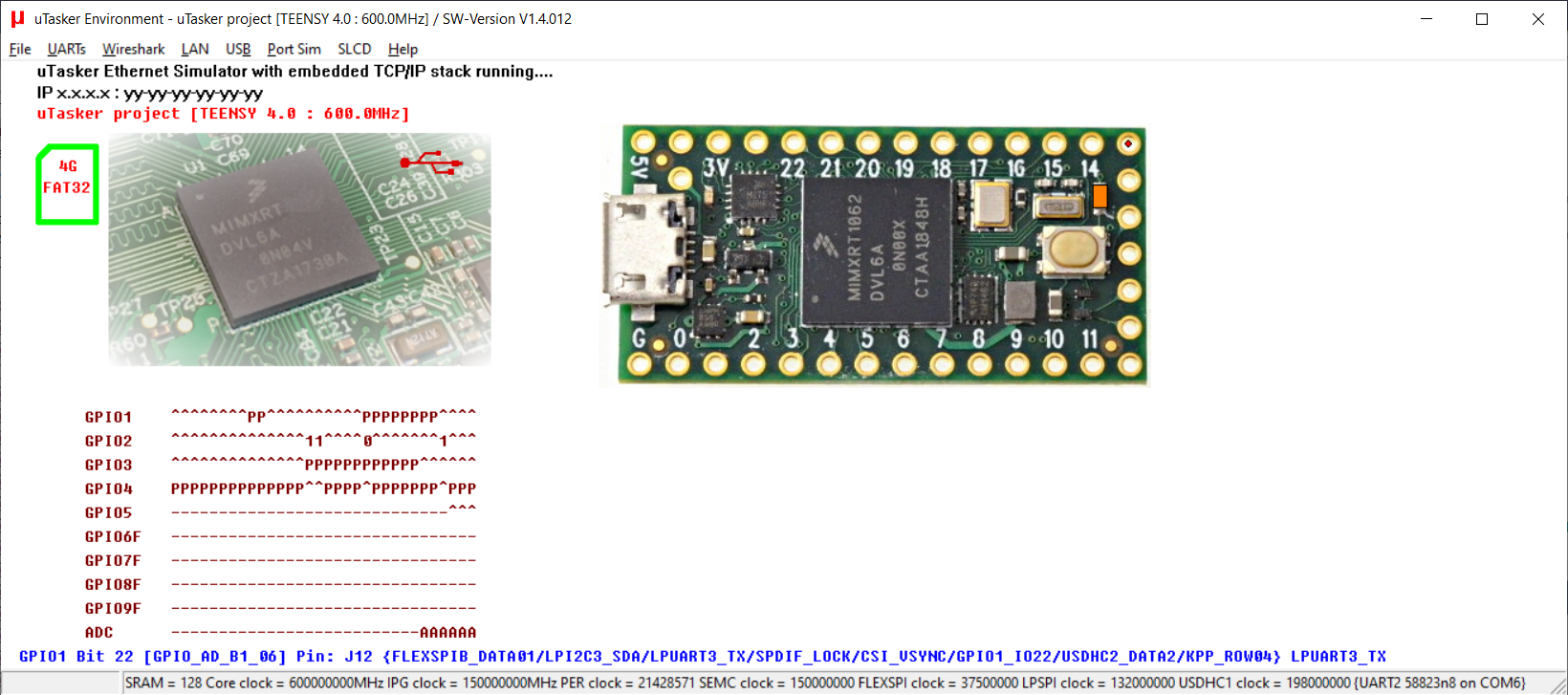Click the faded MIMXRT chip photo
Image resolution: width=1568 pixels, height=695 pixels.
tap(299, 250)
